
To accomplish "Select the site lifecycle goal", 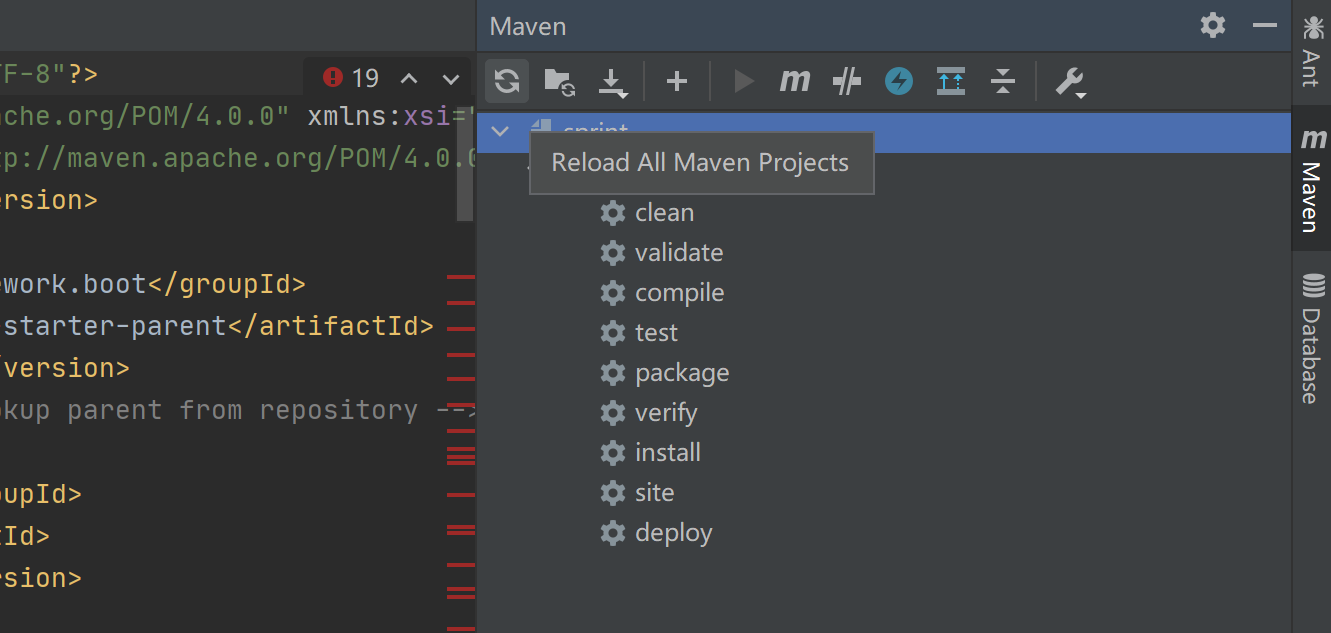I will (637, 493).
